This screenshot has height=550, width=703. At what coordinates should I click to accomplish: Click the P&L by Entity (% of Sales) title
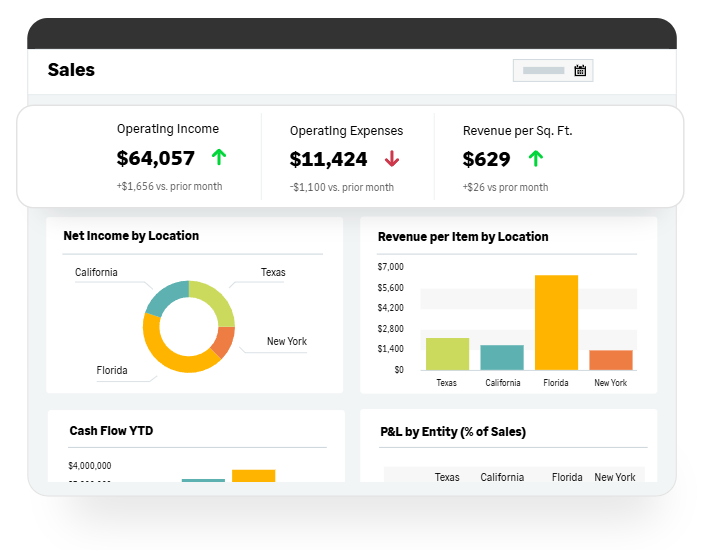tap(453, 432)
